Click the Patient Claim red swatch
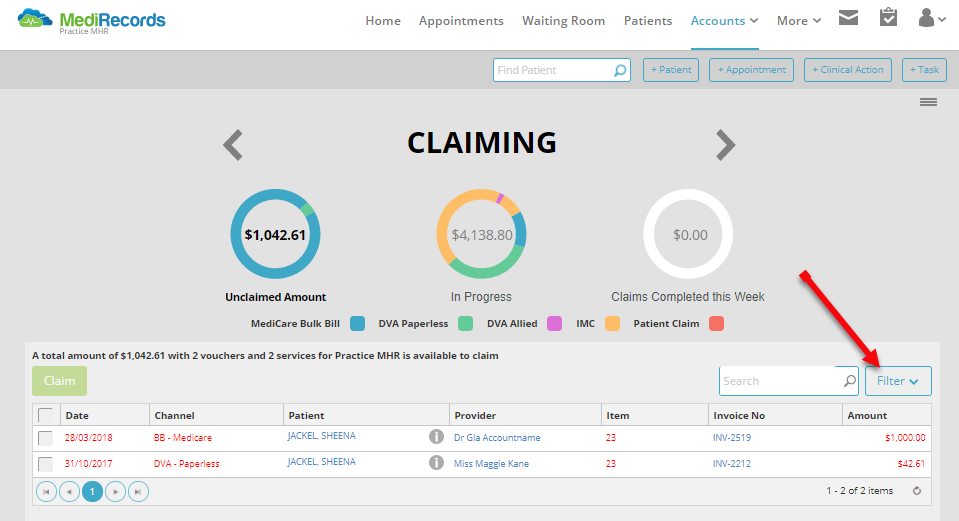 (716, 323)
